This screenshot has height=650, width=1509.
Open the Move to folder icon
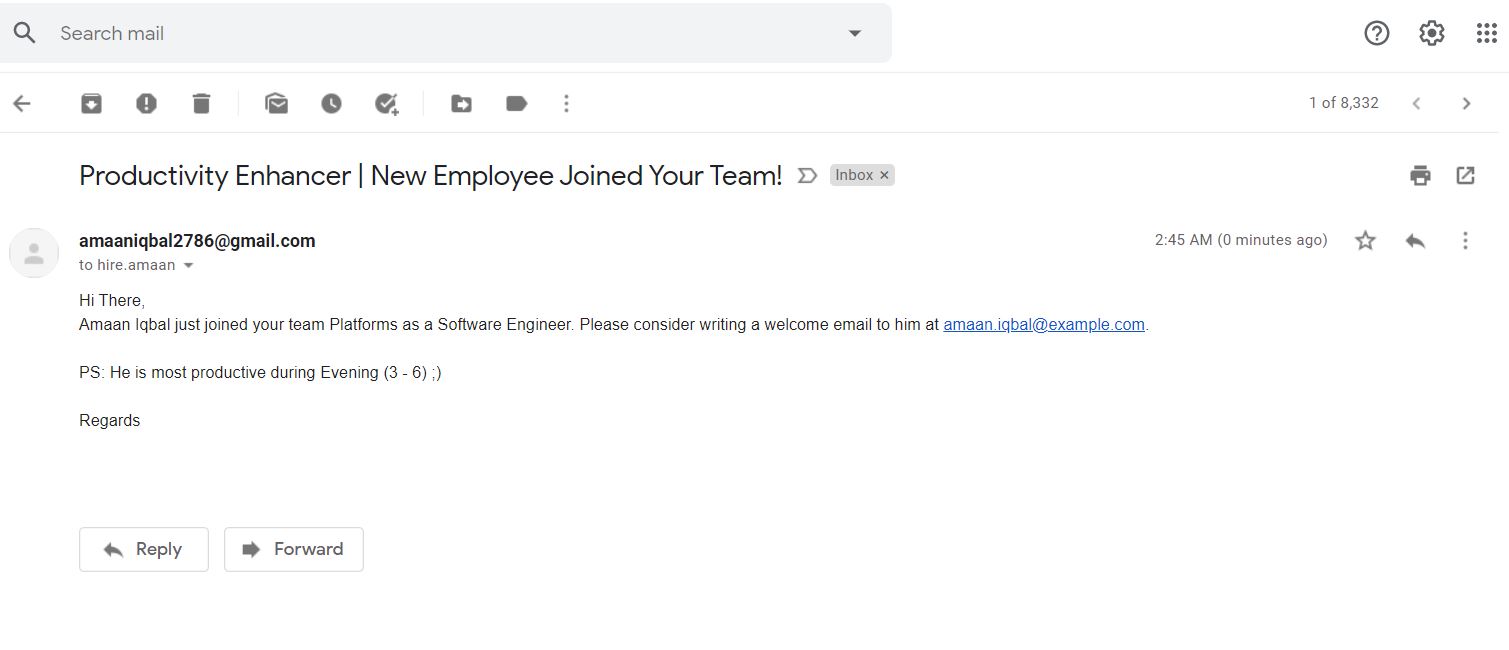click(461, 103)
